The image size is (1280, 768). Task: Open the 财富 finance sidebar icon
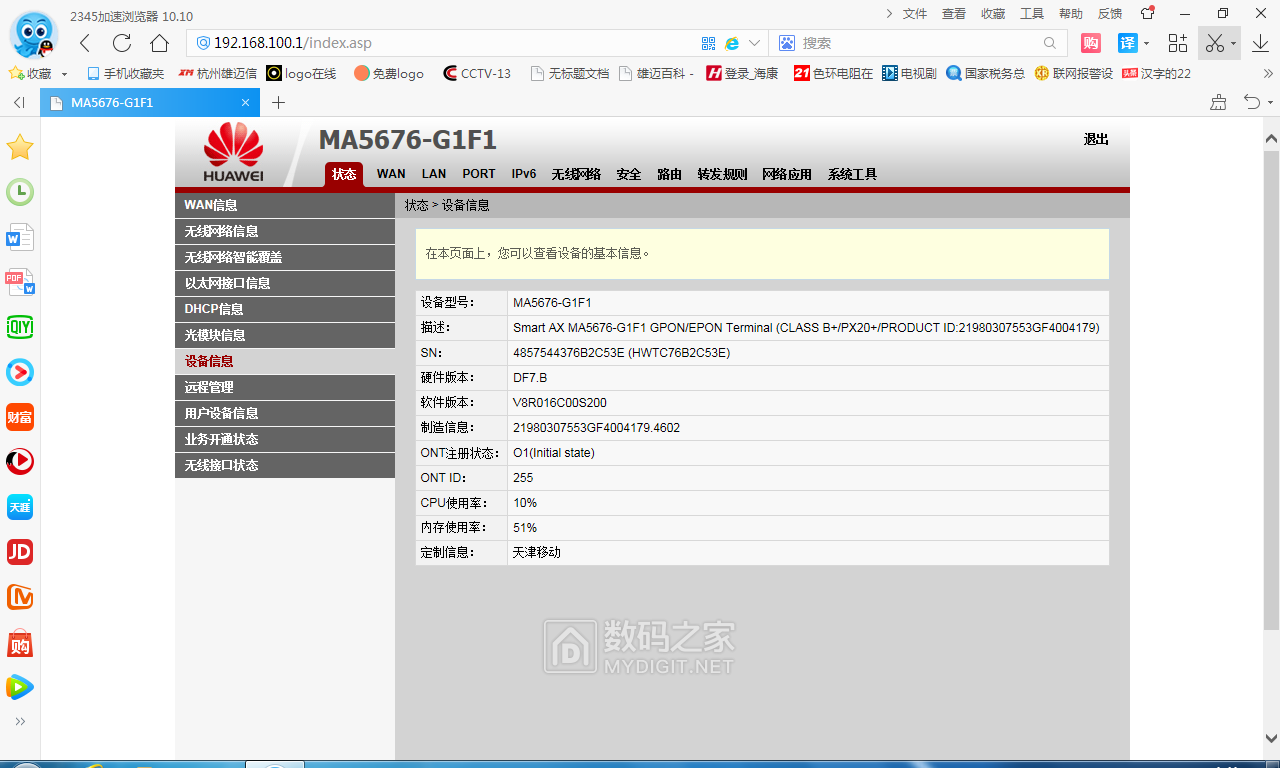pos(20,417)
